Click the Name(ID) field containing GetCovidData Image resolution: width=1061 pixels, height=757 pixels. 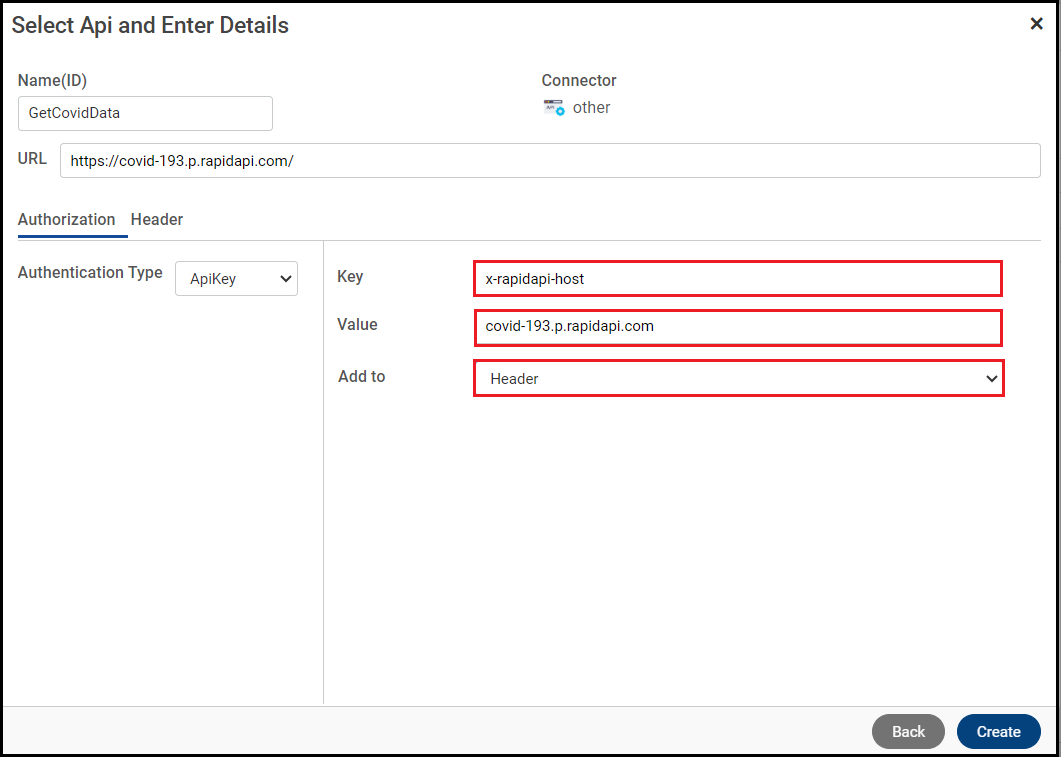pyautogui.click(x=145, y=113)
